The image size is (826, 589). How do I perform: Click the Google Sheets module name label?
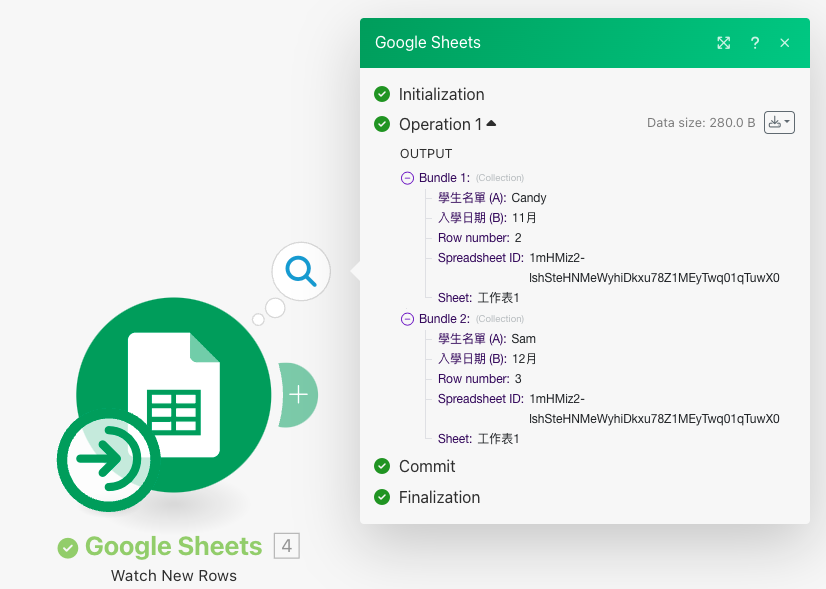[173, 546]
